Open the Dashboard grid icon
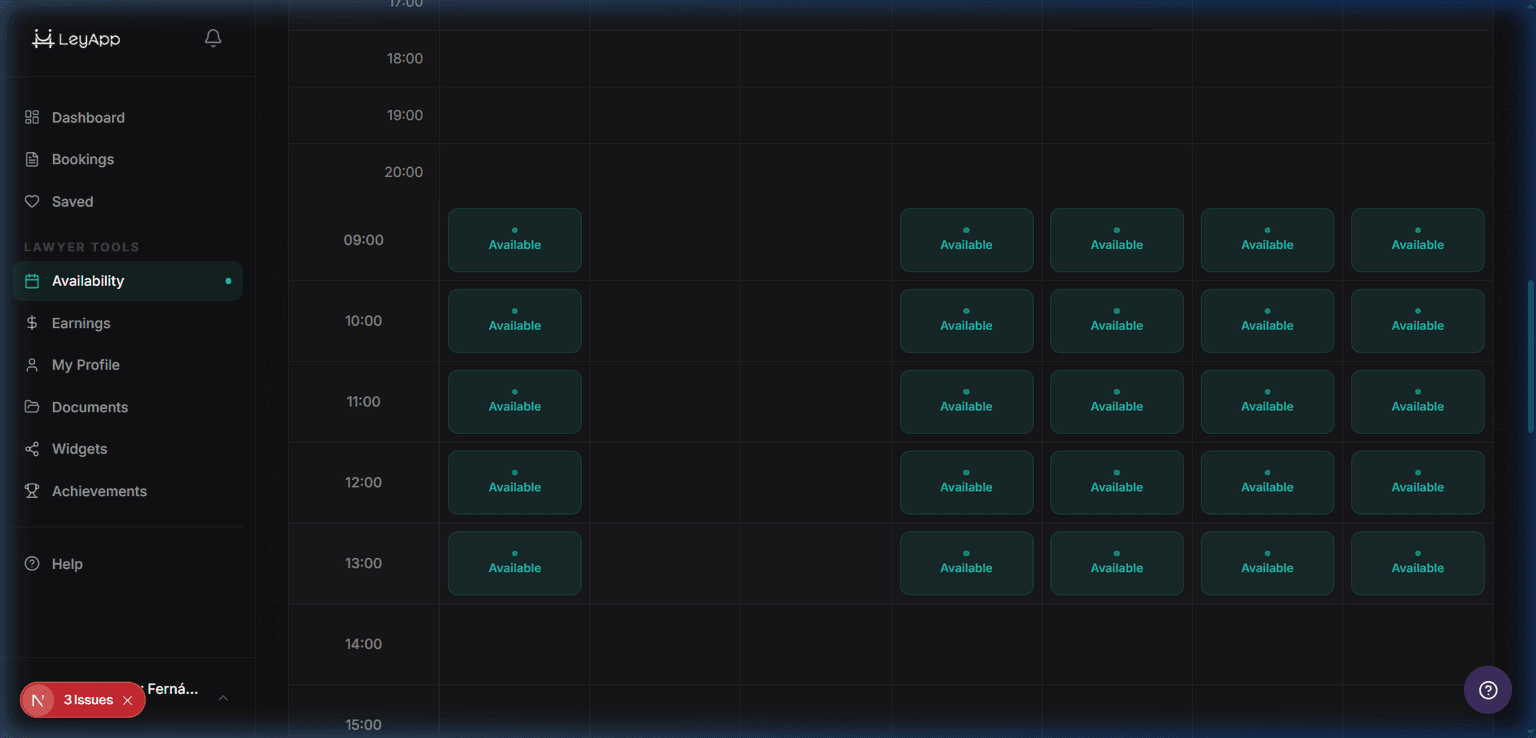 31,117
